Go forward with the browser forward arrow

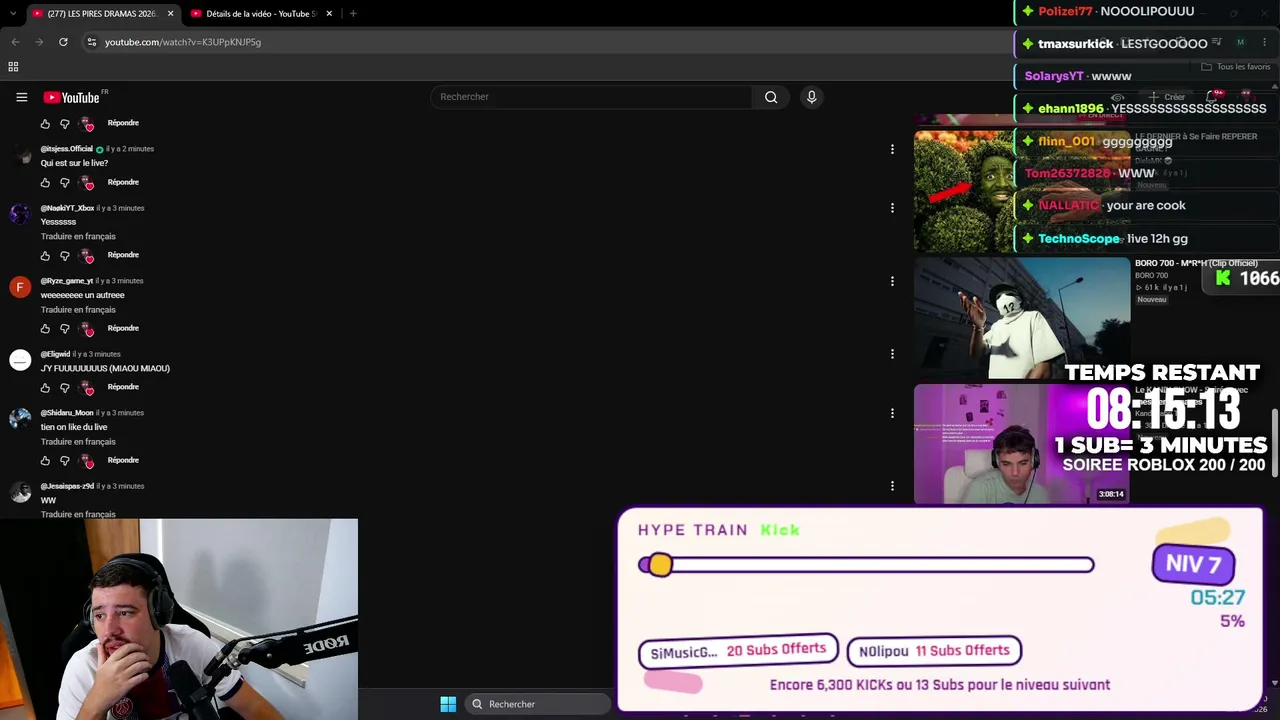click(x=39, y=42)
